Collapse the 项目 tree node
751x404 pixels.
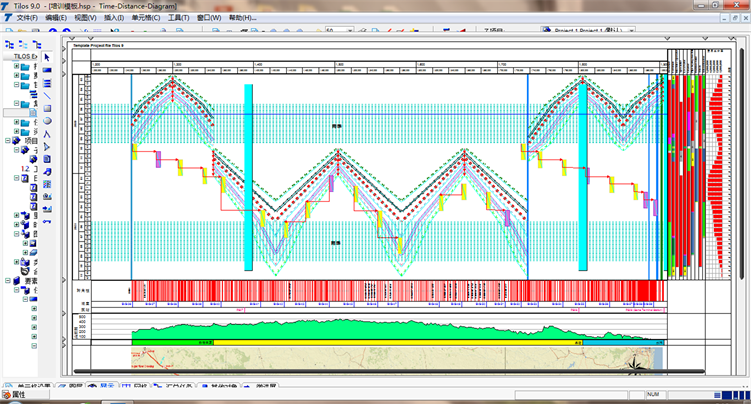(7, 141)
